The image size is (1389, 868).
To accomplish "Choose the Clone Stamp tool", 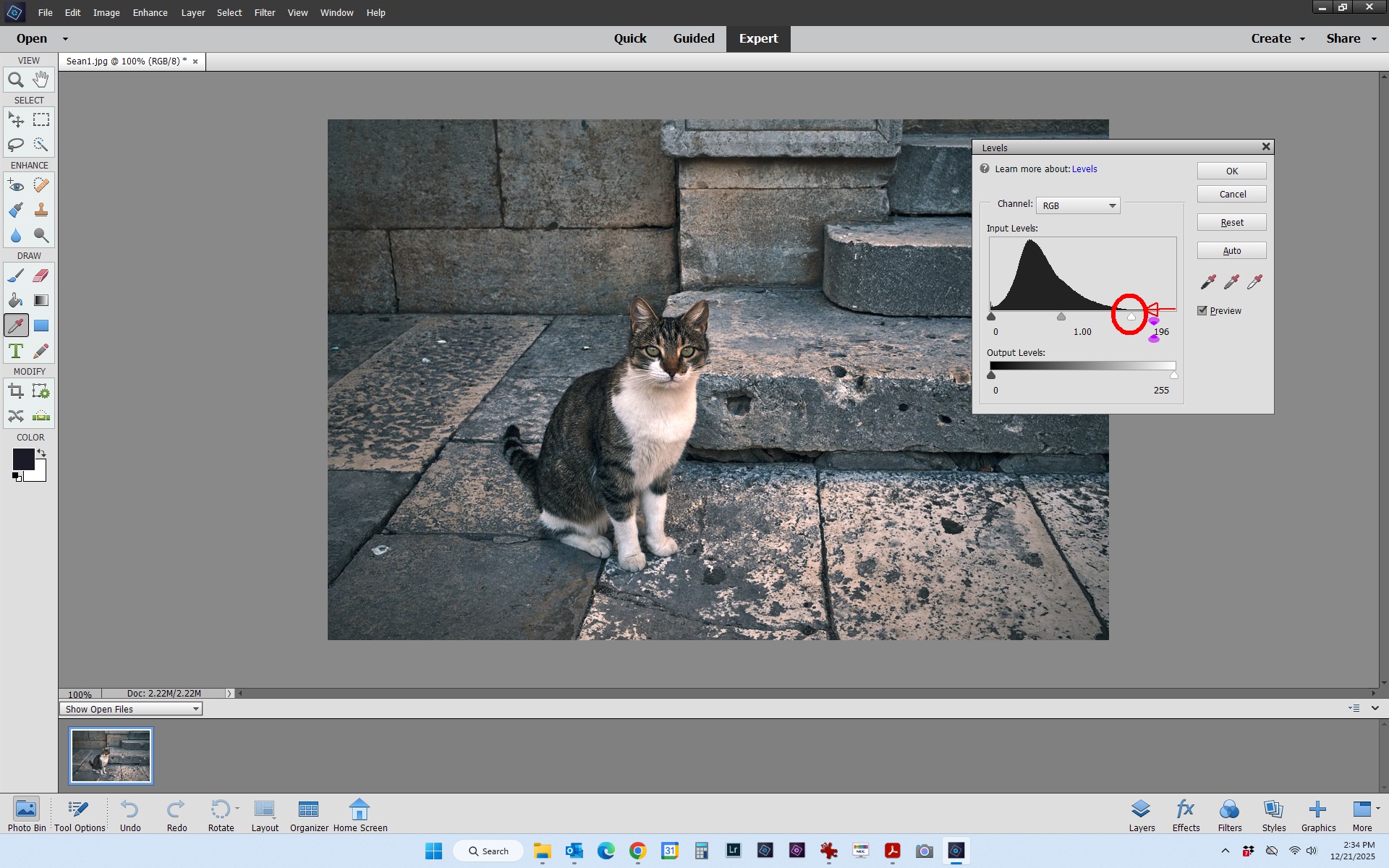I will pyautogui.click(x=41, y=210).
